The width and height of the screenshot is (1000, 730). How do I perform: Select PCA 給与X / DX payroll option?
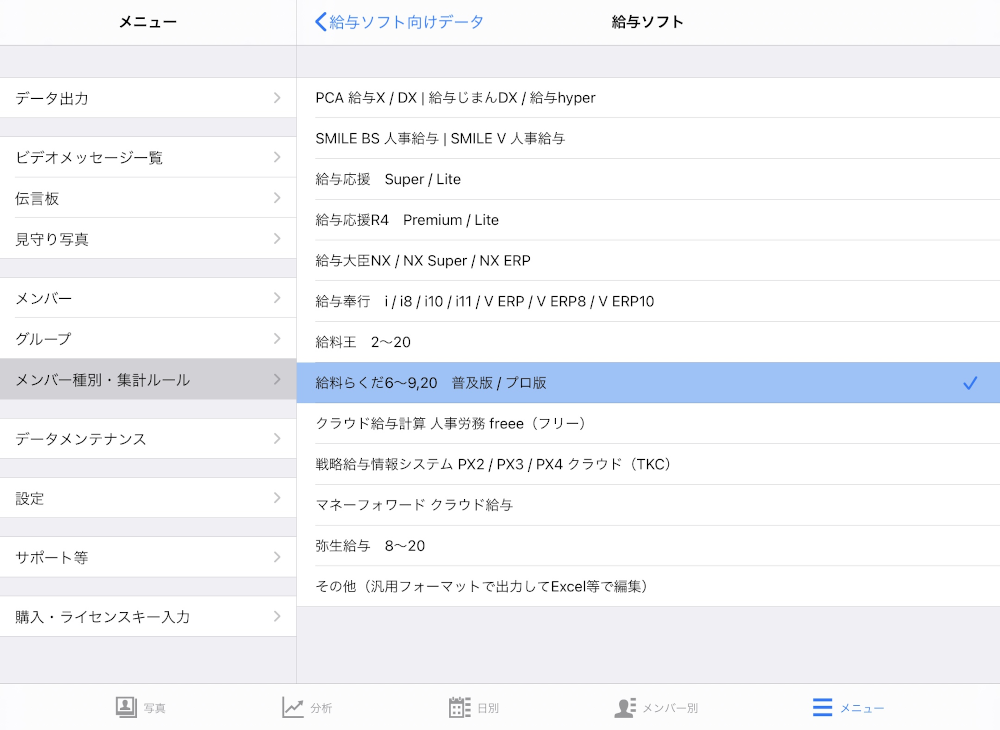coord(648,98)
